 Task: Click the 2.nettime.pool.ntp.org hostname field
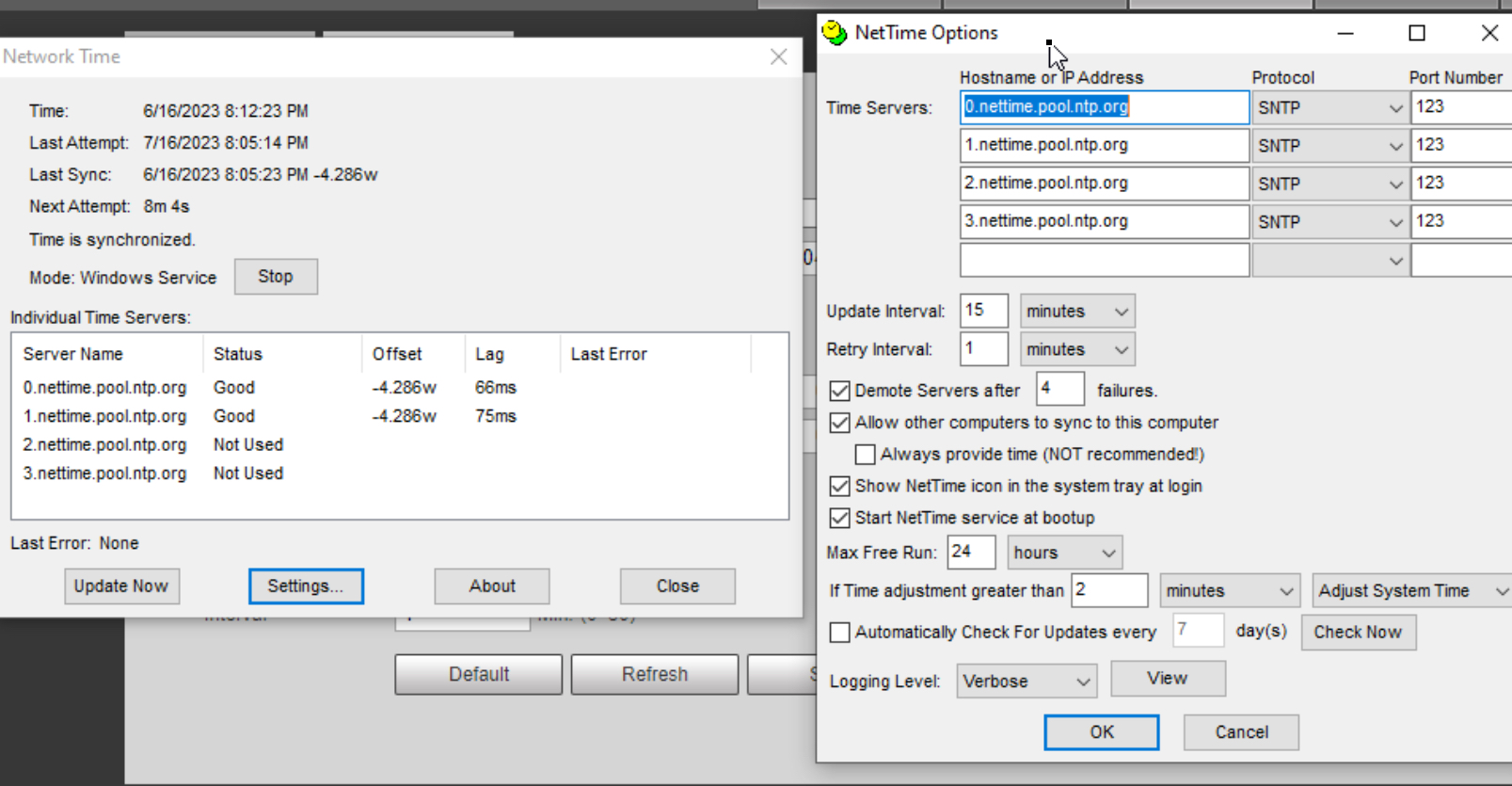point(1105,184)
